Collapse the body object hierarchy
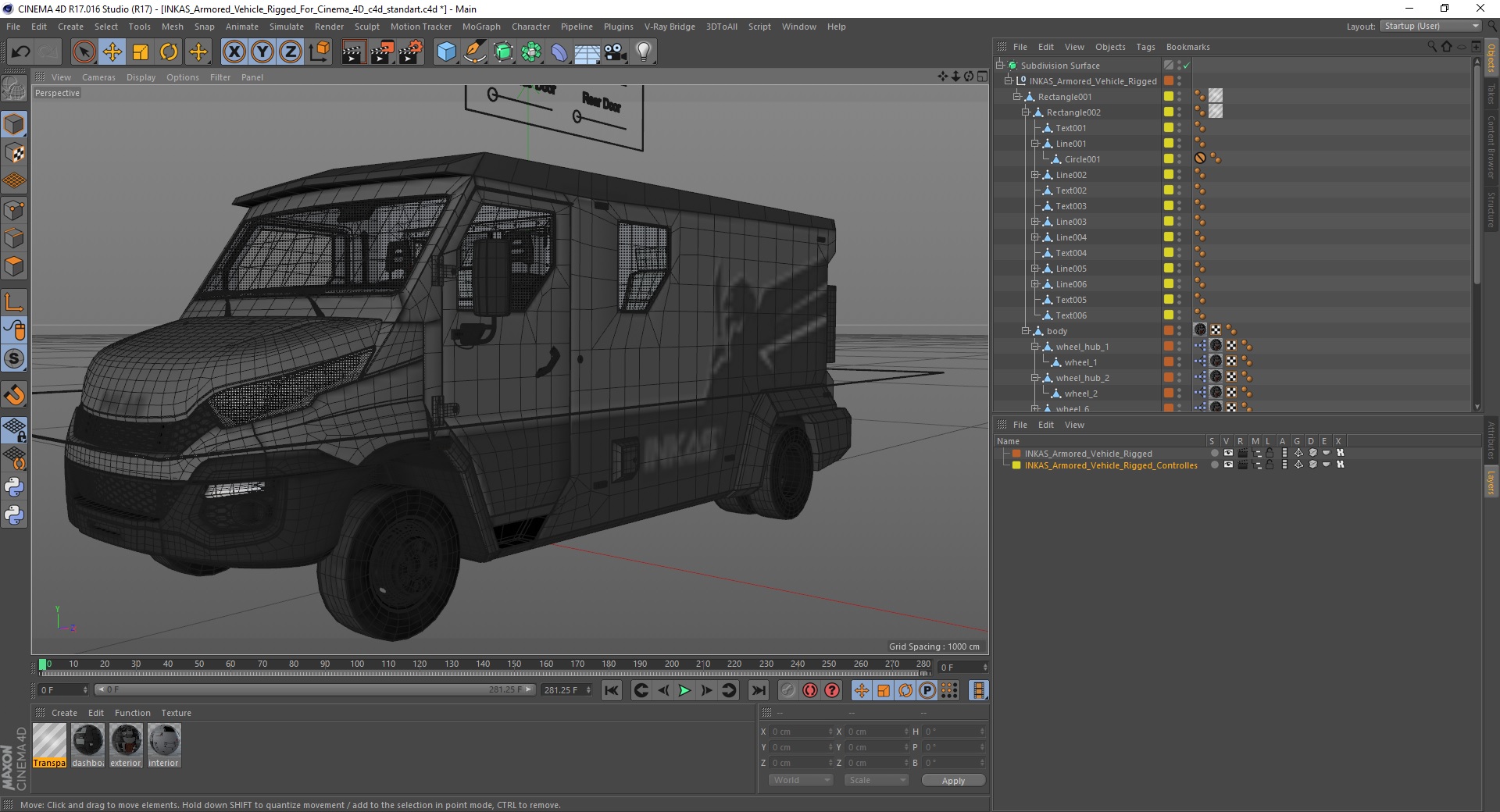 (1026, 331)
